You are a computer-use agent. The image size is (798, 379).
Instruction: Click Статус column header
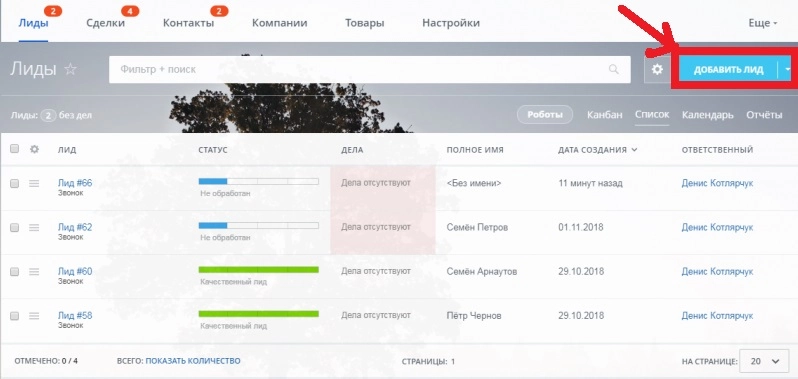tap(213, 150)
